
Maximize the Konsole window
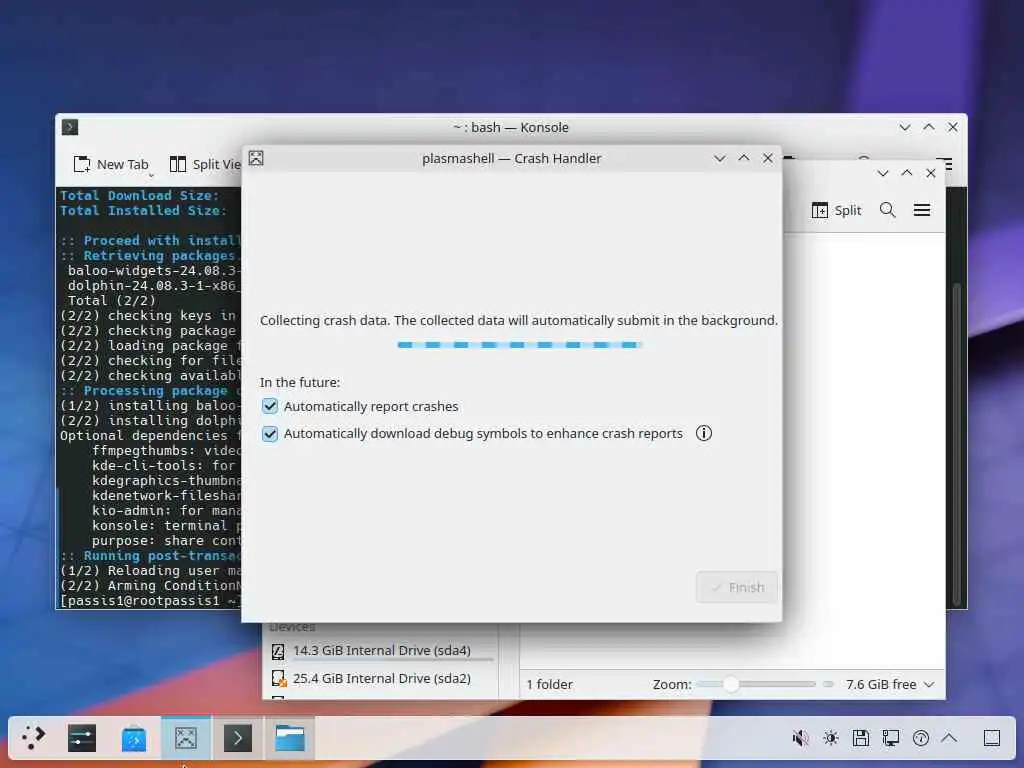click(929, 127)
